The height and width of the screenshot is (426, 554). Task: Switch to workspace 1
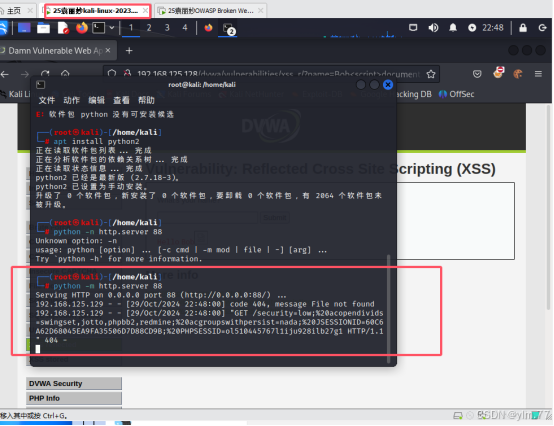click(131, 28)
